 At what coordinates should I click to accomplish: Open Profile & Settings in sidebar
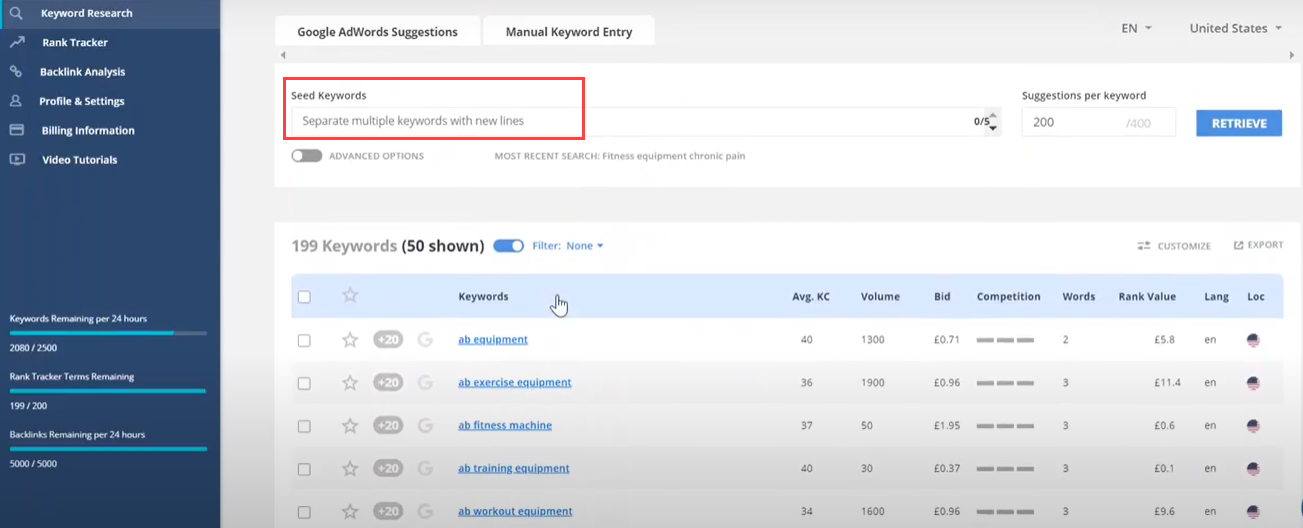(82, 101)
